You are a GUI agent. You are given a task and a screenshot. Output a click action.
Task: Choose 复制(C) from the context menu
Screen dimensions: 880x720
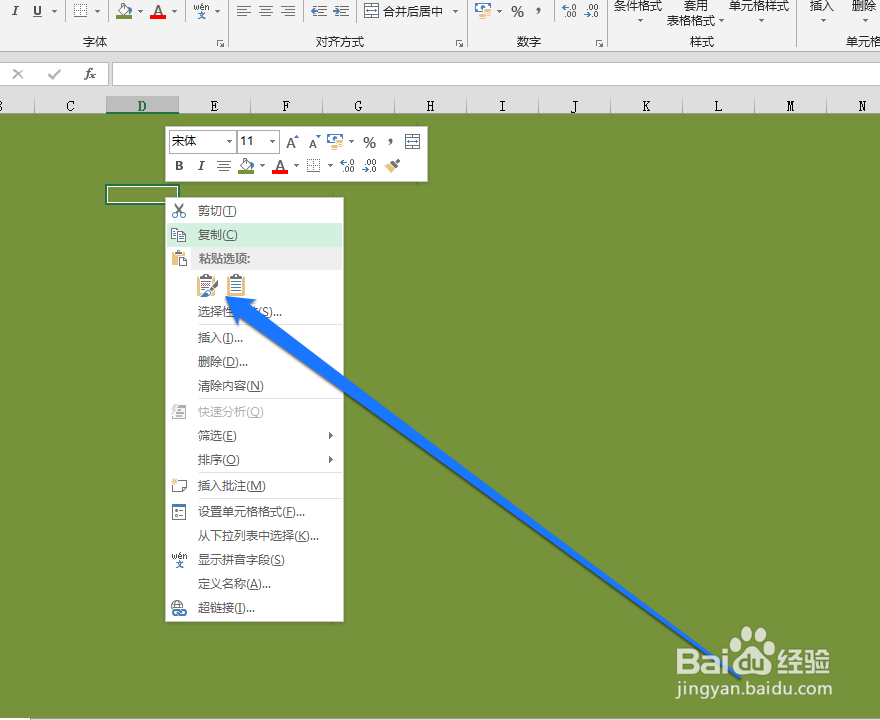coord(217,235)
